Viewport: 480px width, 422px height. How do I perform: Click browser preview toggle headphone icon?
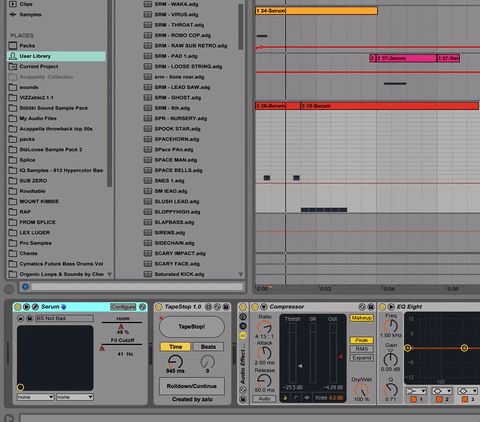pyautogui.click(x=25, y=287)
